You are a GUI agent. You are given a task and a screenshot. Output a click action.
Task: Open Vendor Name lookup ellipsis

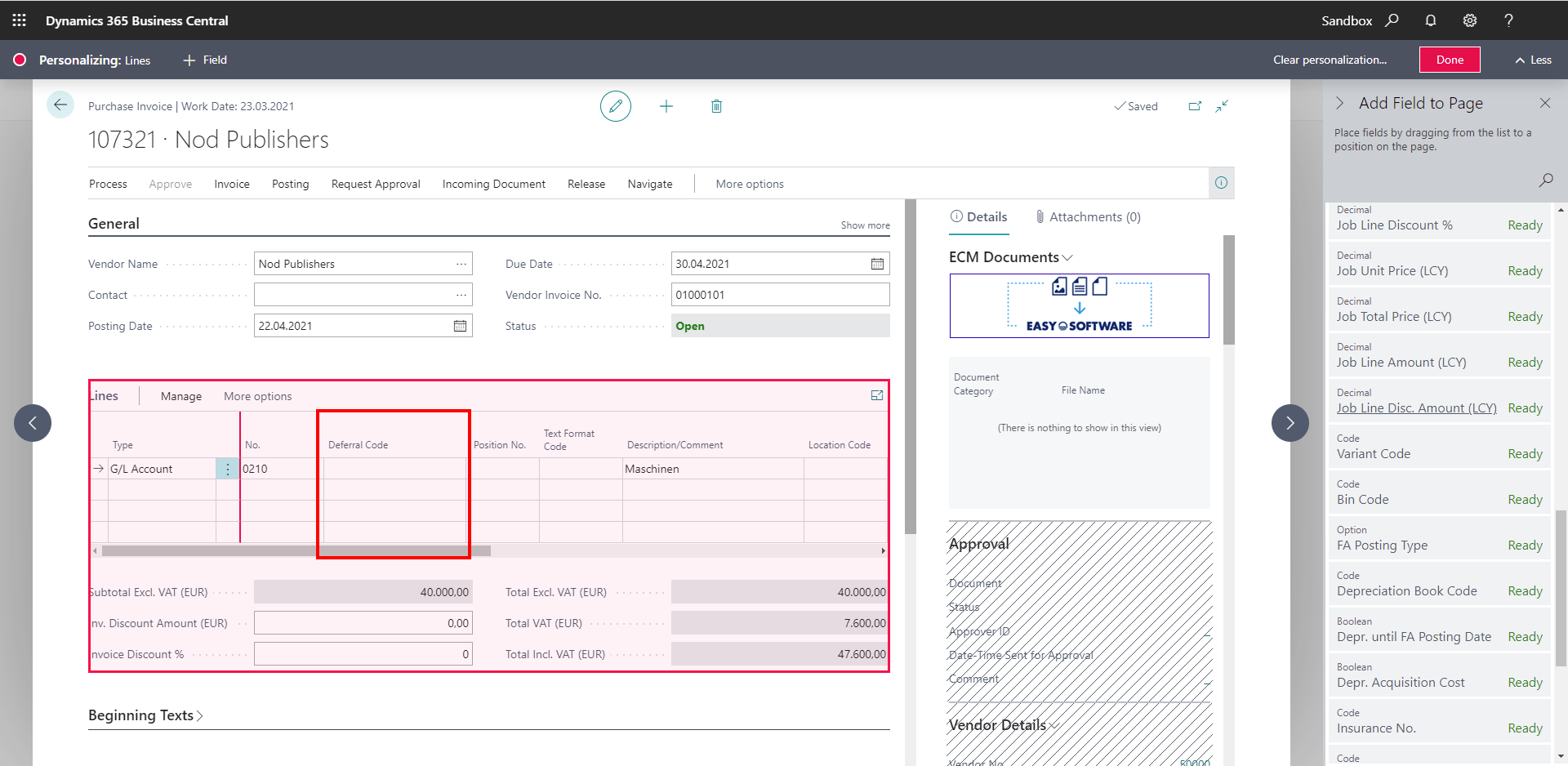point(461,264)
